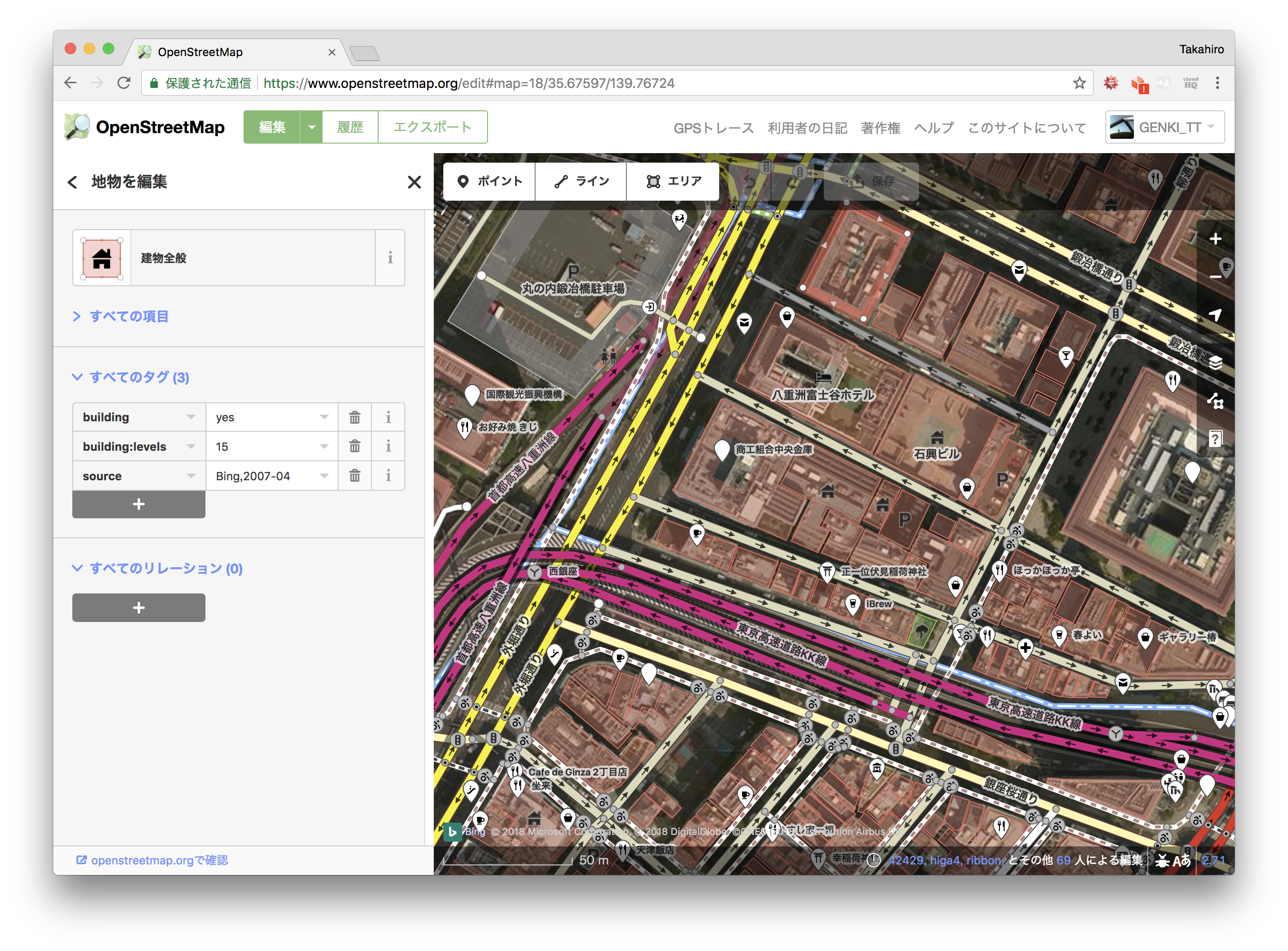Click the 建物全般 building preset icon

point(102,258)
